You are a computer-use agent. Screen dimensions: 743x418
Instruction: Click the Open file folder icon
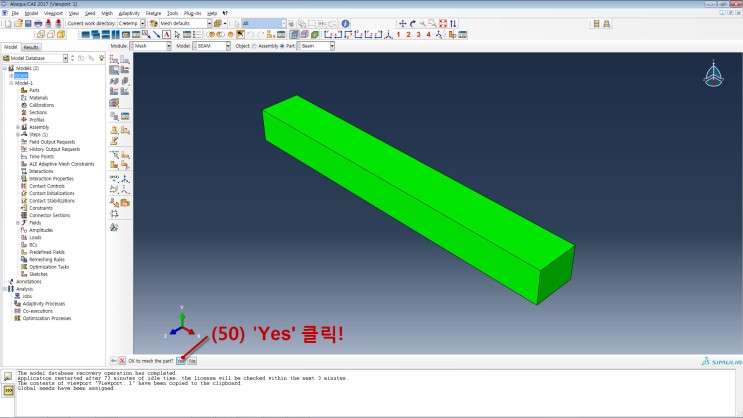pos(18,23)
